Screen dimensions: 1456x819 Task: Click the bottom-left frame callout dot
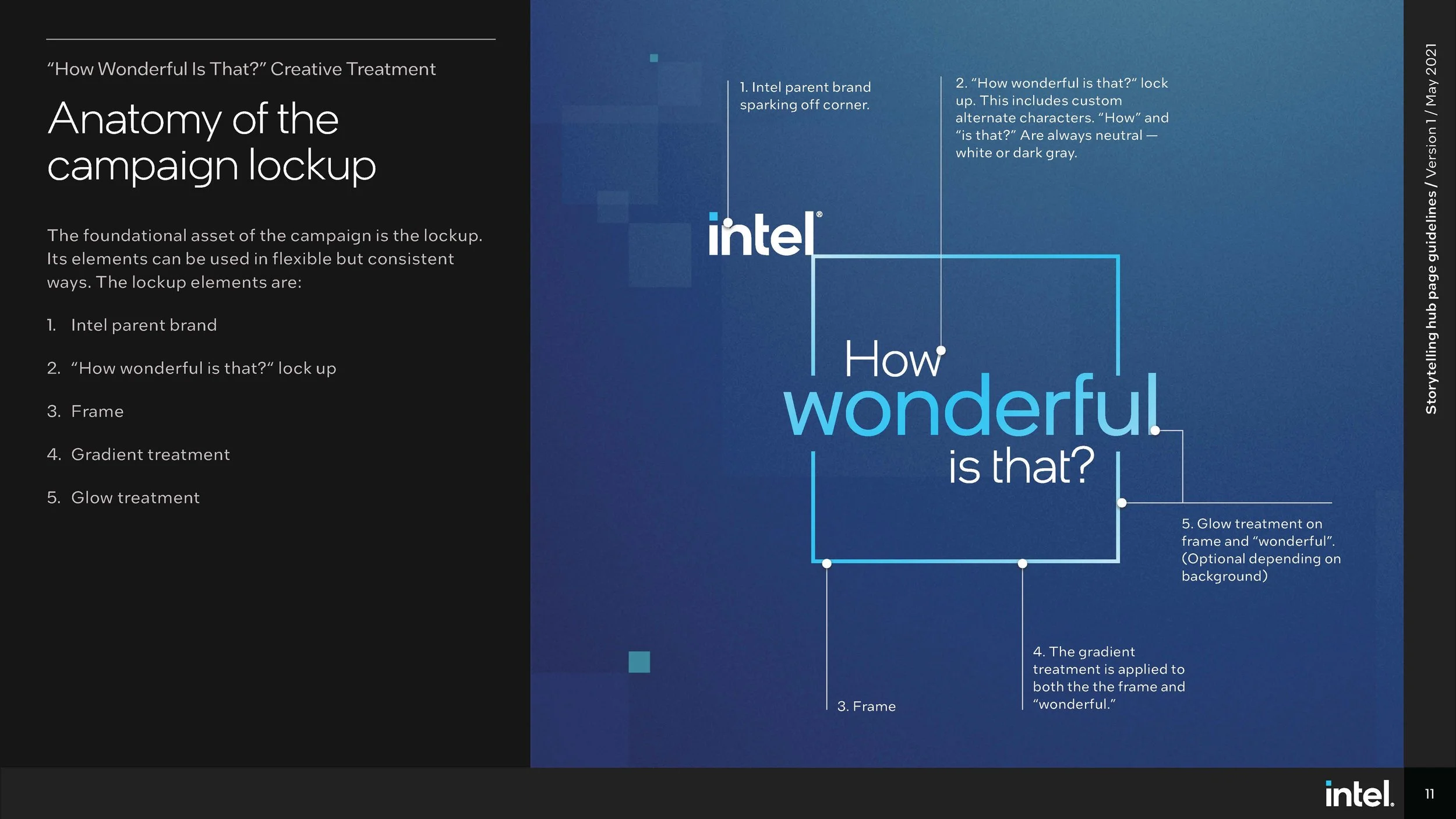tap(826, 563)
